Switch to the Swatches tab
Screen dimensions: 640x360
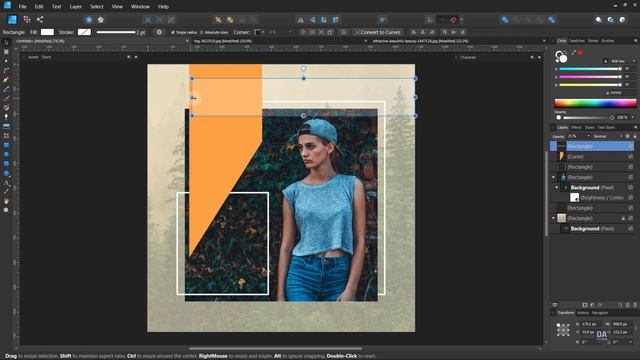point(577,41)
